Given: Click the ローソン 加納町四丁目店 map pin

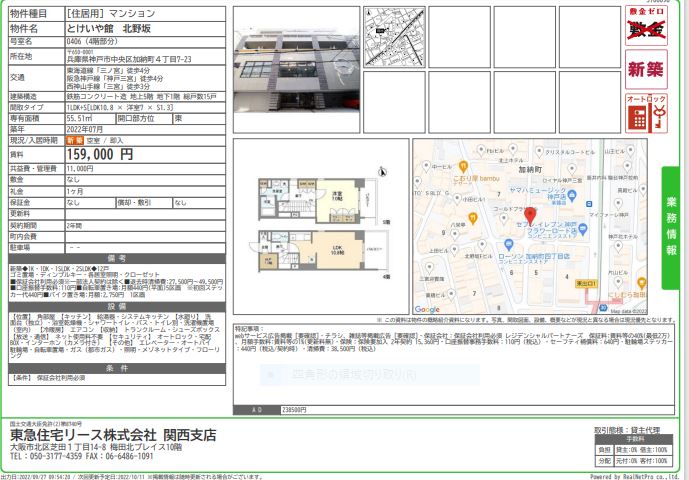Looking at the screenshot, I should (508, 244).
